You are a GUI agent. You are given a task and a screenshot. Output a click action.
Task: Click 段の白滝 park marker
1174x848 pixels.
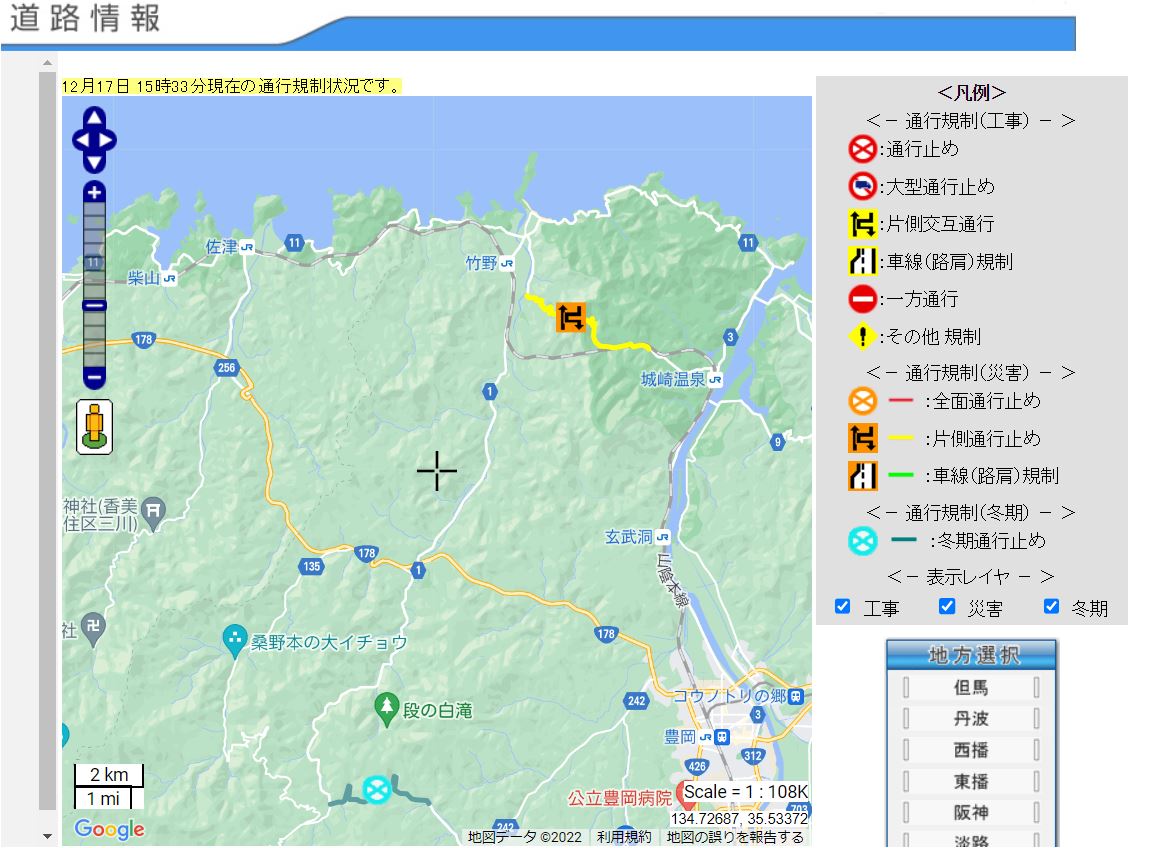(387, 709)
